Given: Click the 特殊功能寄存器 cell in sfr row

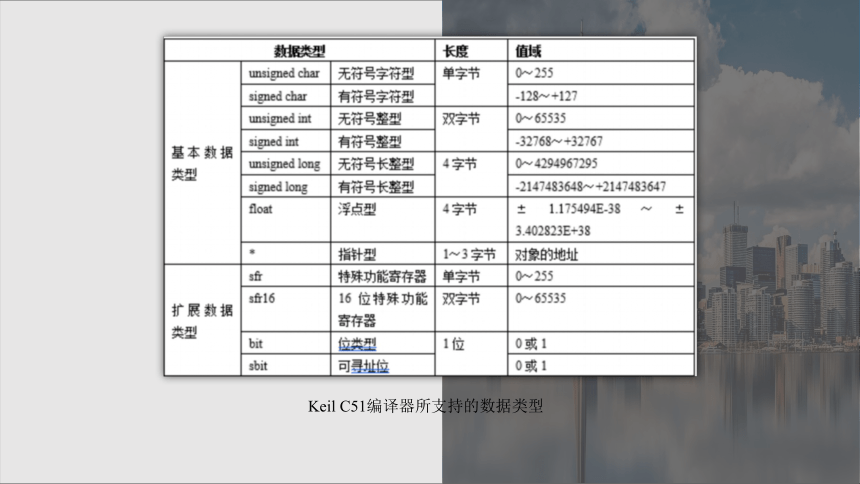Looking at the screenshot, I should (383, 276).
